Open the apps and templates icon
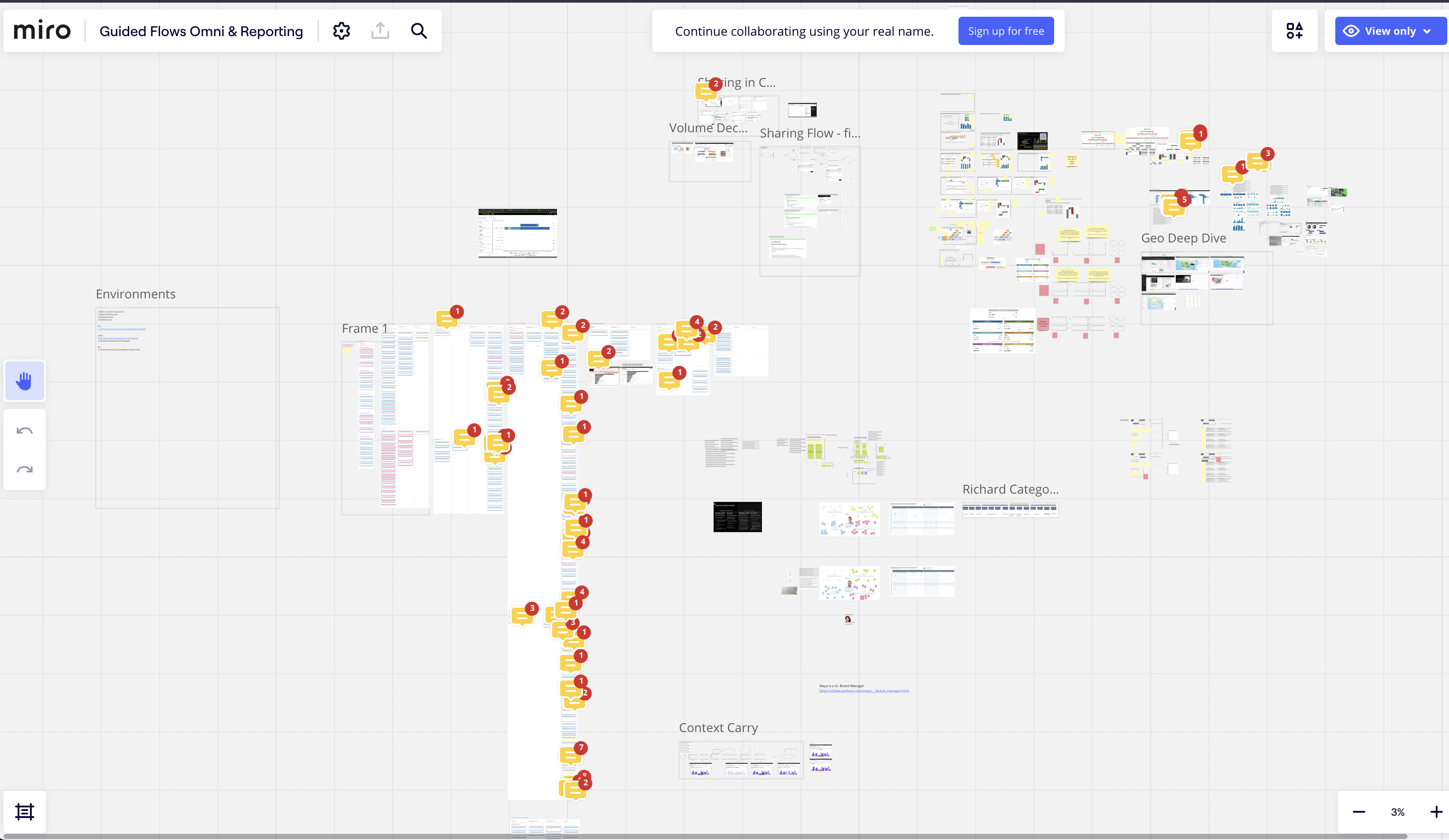This screenshot has height=840, width=1449. 1294,31
